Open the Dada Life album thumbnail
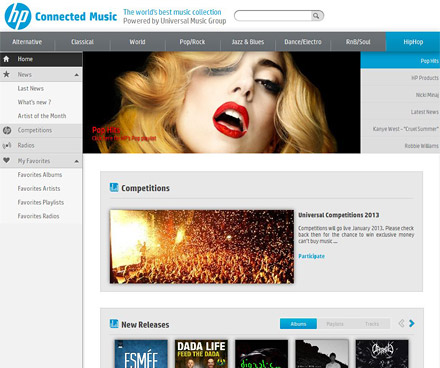 point(201,354)
